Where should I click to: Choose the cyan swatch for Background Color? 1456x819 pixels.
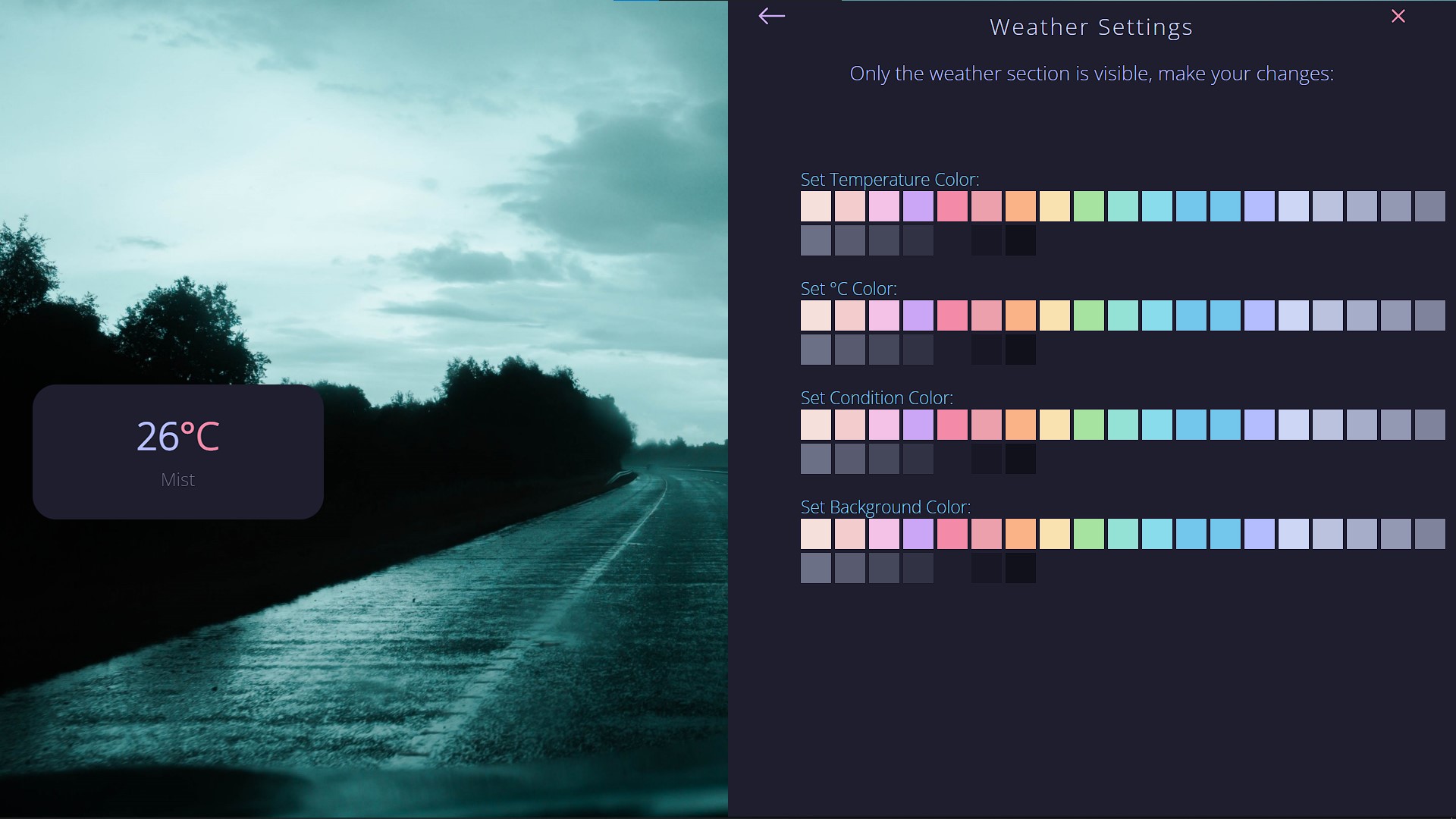click(x=1157, y=534)
